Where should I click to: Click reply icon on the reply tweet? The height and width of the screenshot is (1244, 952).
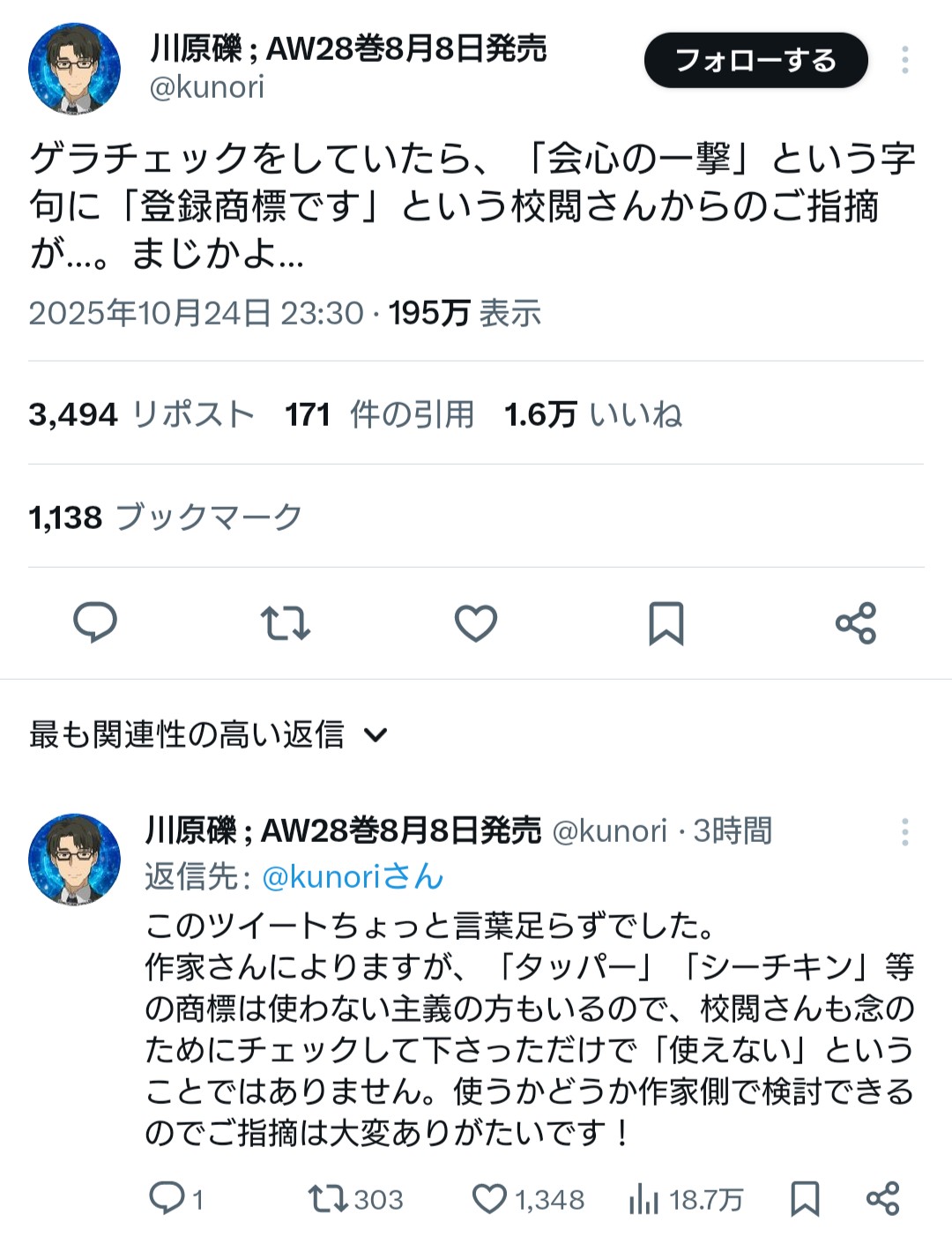(x=167, y=1198)
